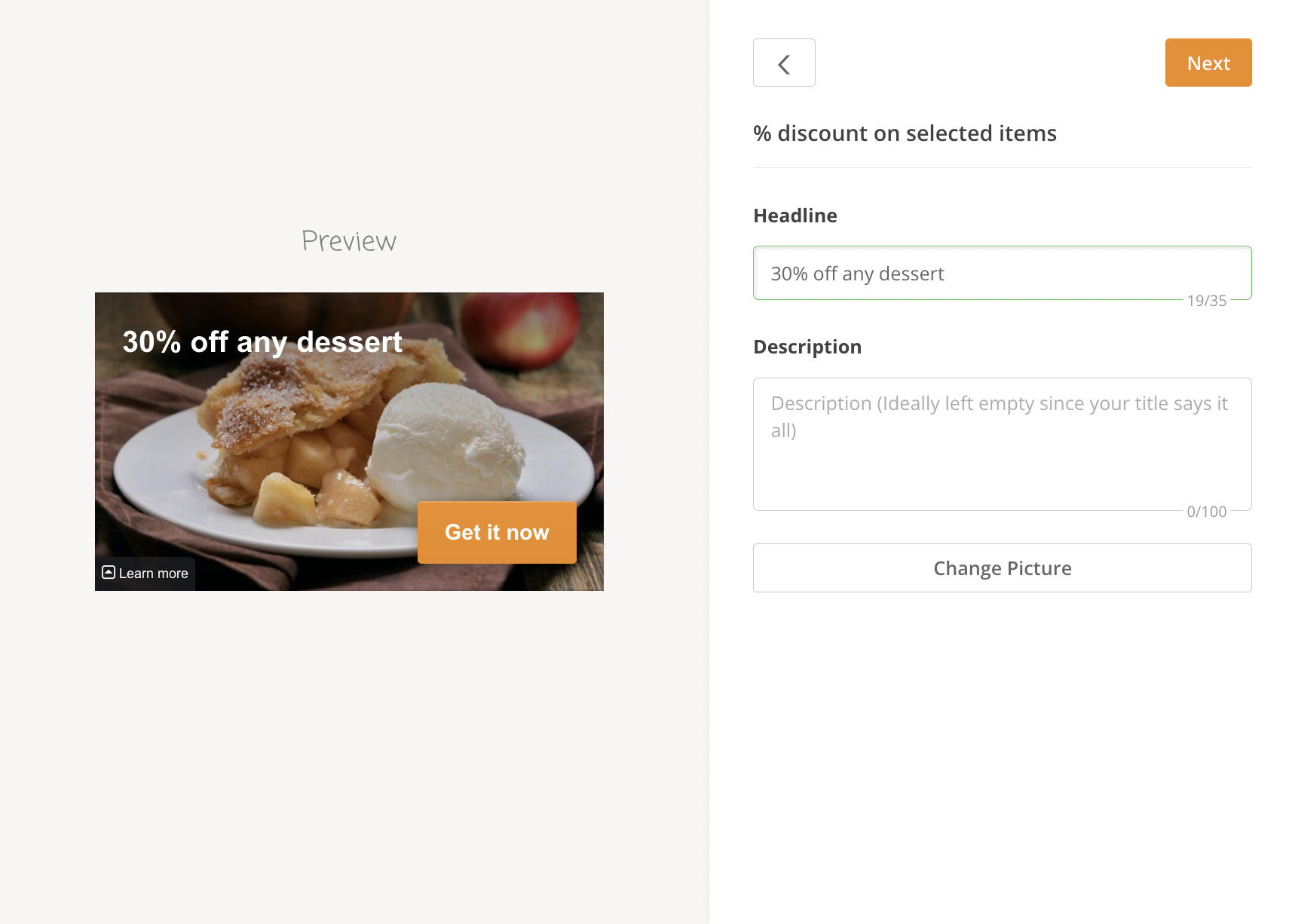Click the '% discount on selected items' title
The height and width of the screenshot is (924, 1289).
(905, 133)
